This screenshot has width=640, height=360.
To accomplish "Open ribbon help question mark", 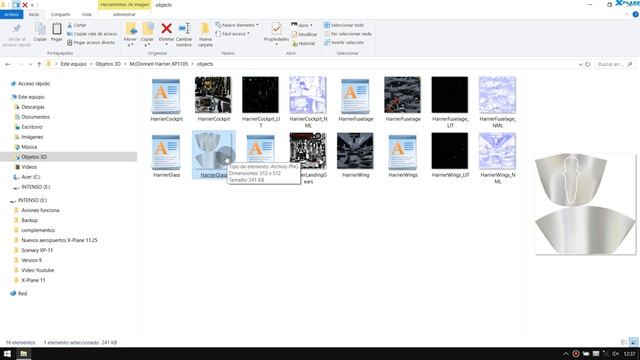I will coord(635,14).
